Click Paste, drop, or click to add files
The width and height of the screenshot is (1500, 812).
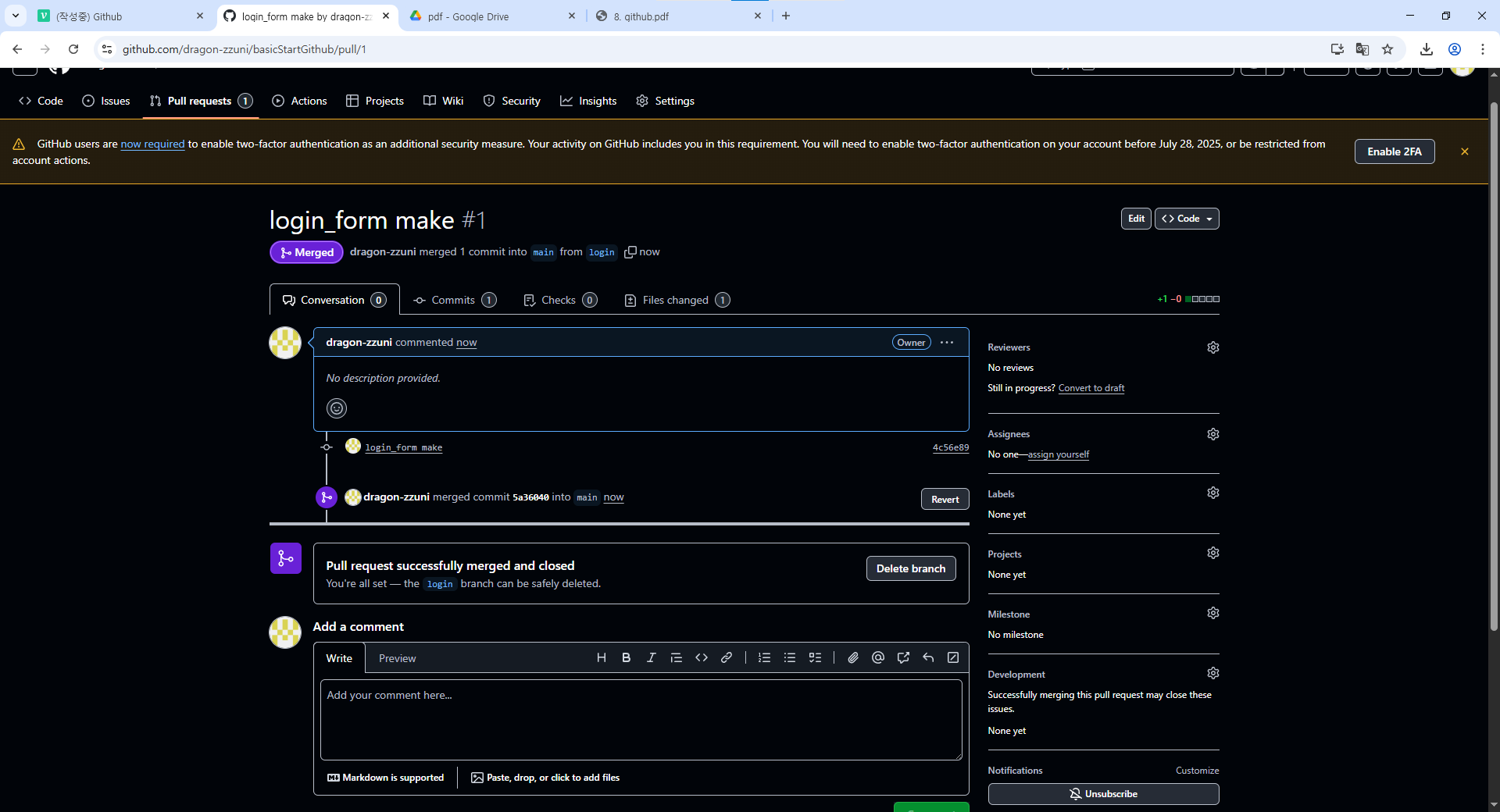pos(545,778)
